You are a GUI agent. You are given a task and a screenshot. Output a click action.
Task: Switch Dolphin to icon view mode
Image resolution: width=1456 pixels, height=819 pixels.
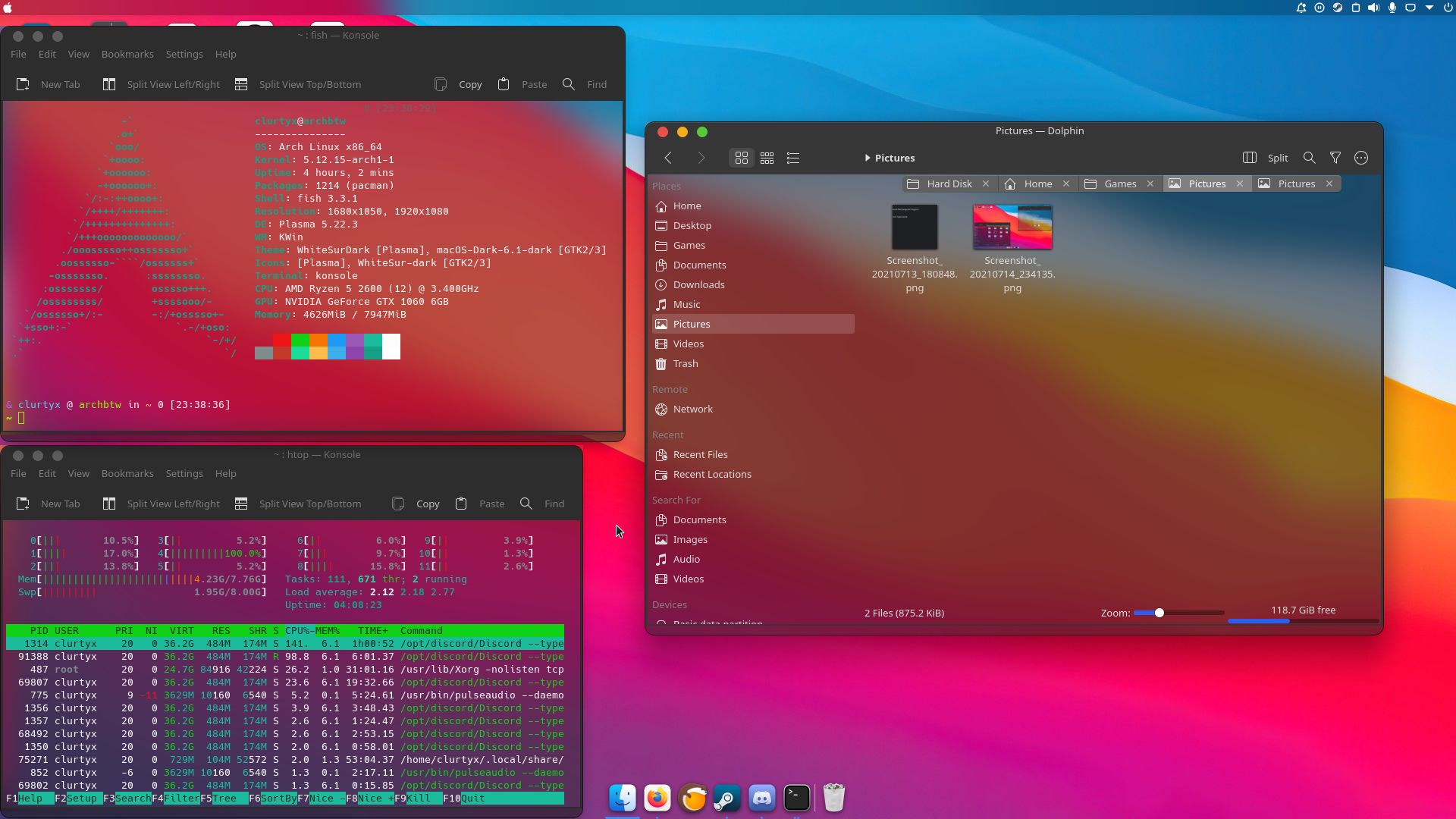point(741,158)
